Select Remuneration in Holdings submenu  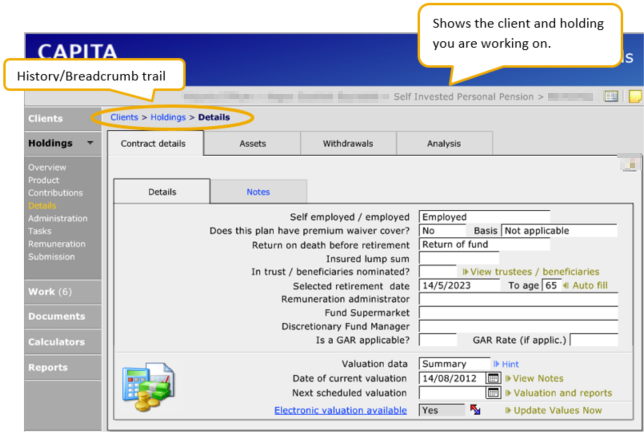coord(57,244)
